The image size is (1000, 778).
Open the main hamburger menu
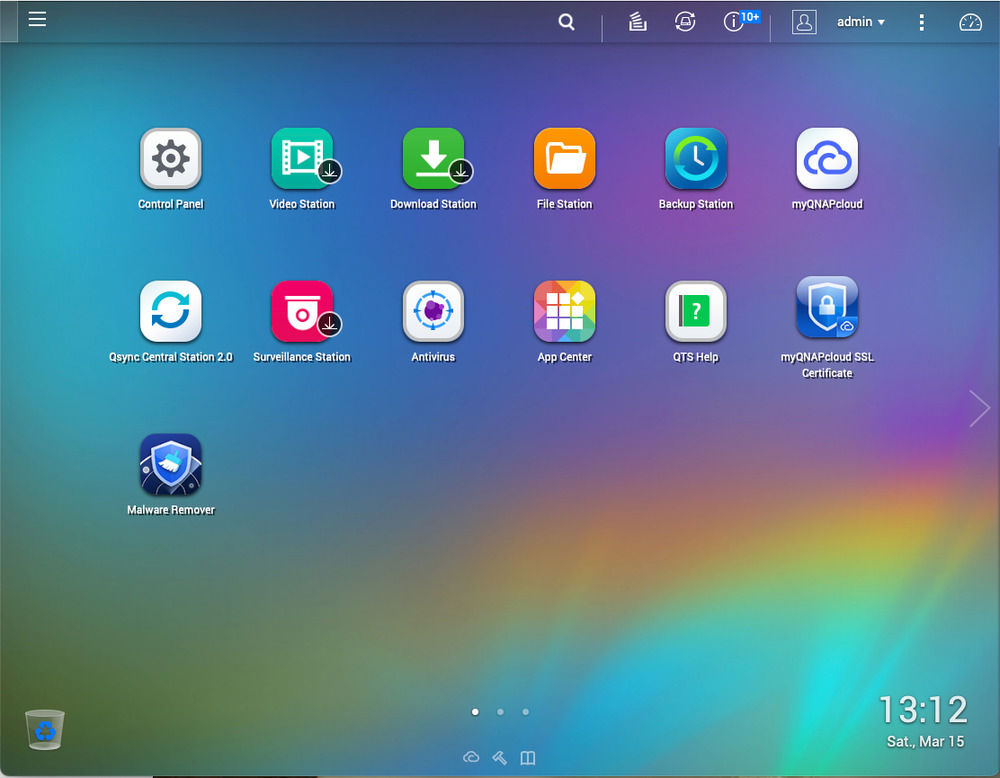pos(38,19)
